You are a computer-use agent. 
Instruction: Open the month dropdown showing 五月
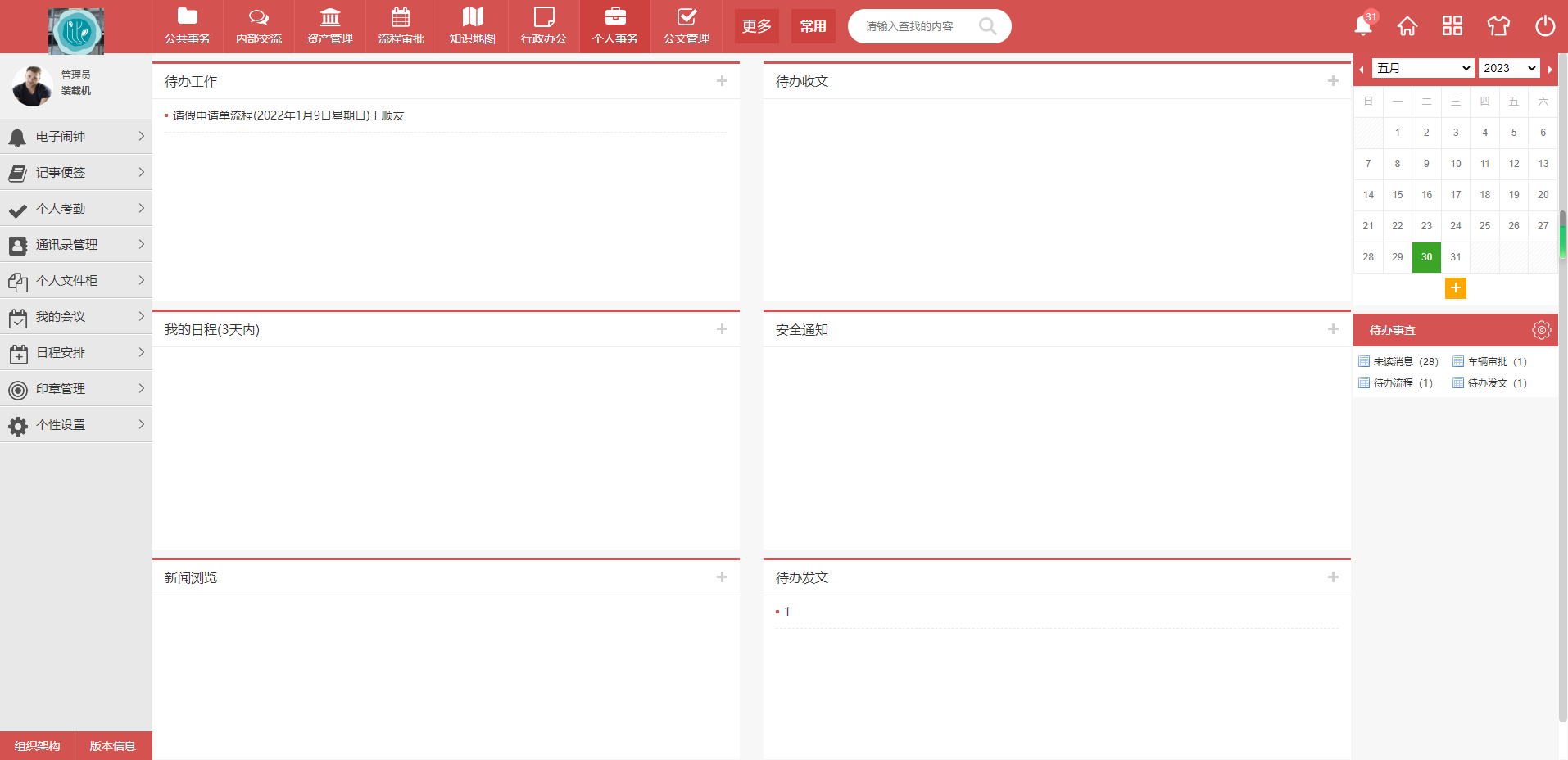[1423, 68]
